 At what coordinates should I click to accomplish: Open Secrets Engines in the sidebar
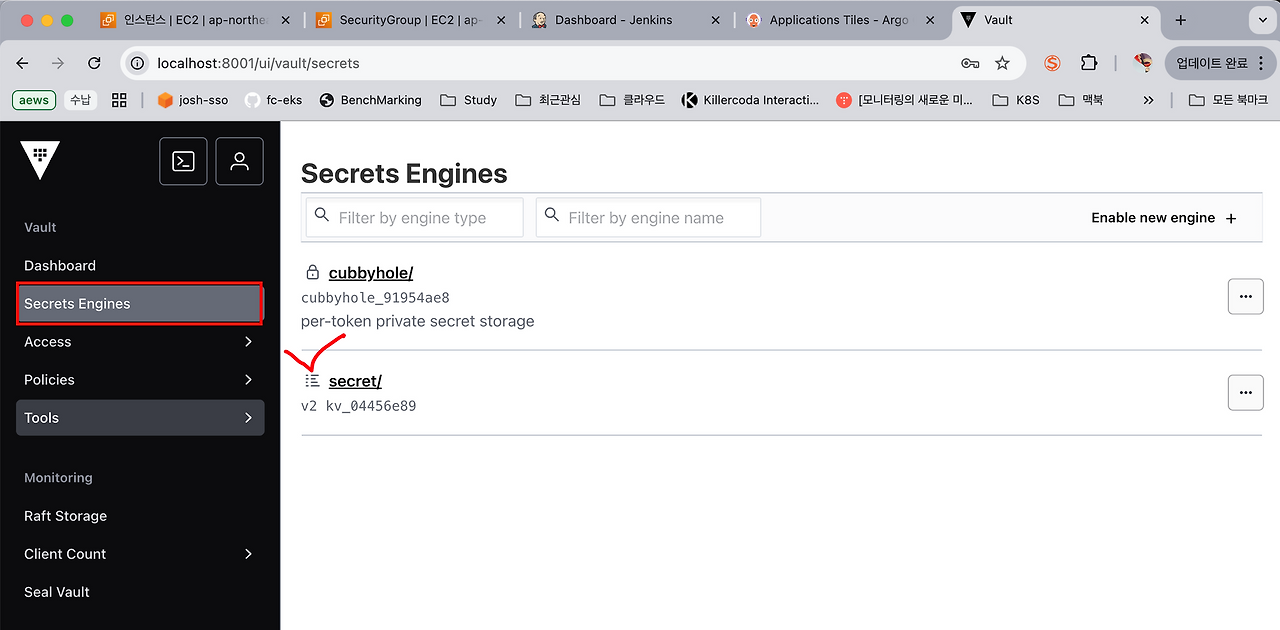[140, 304]
